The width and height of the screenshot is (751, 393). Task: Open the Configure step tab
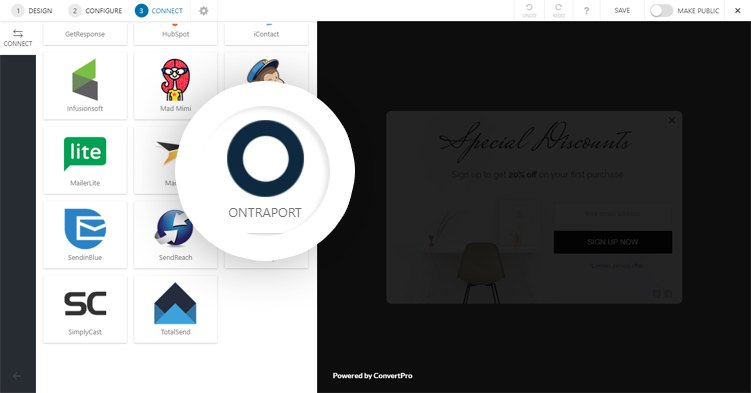tap(95, 11)
